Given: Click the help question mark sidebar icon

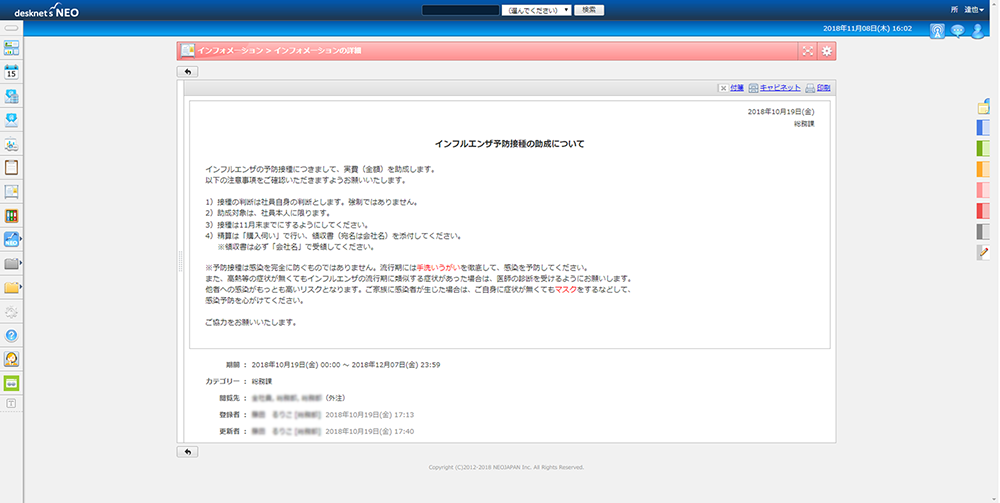Looking at the screenshot, I should (13, 335).
